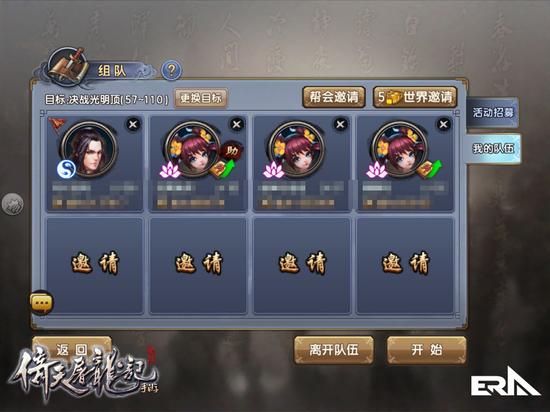This screenshot has width=550, height=412.
Task: Tap the grey round side button at left edge
Action: [13, 204]
